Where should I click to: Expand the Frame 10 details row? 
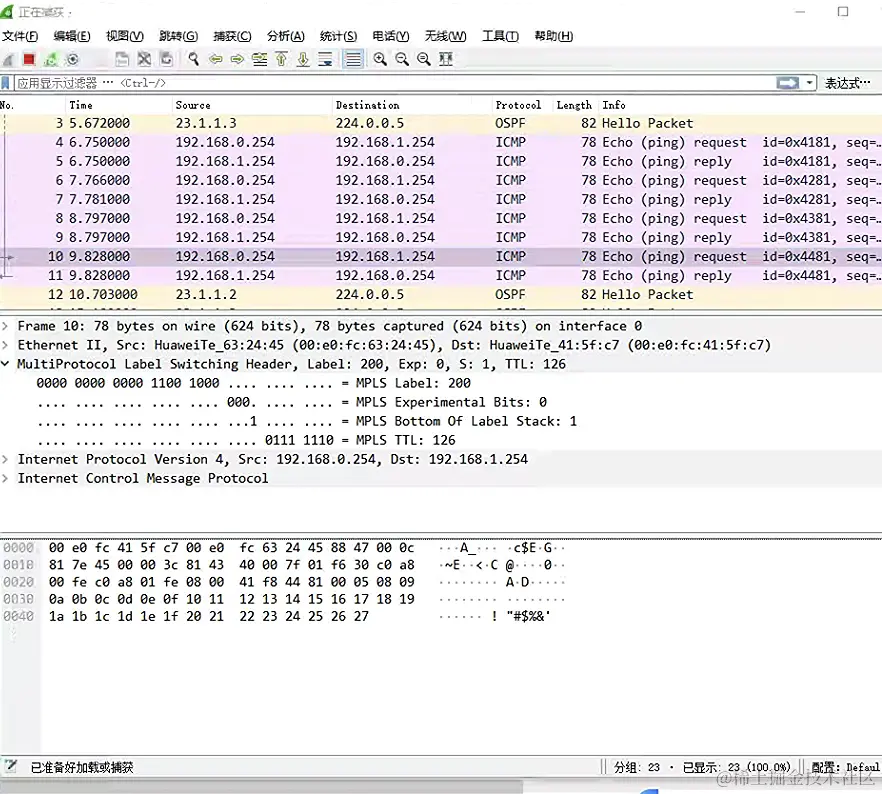pos(5,326)
